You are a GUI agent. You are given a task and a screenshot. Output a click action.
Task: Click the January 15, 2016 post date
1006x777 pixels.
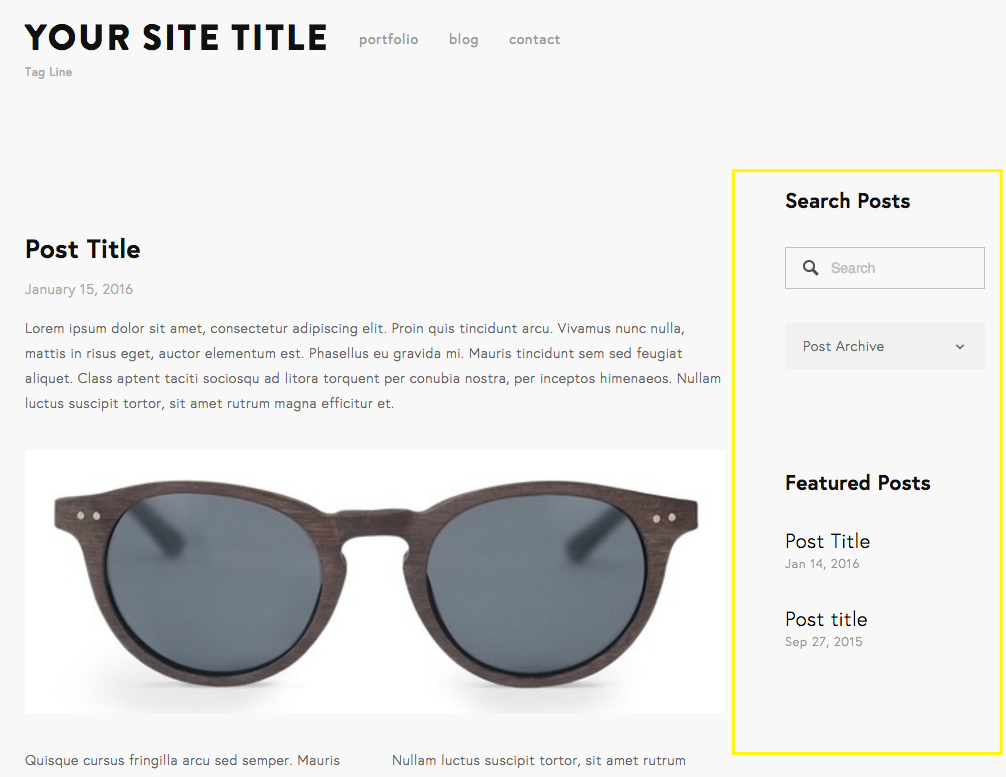[79, 290]
